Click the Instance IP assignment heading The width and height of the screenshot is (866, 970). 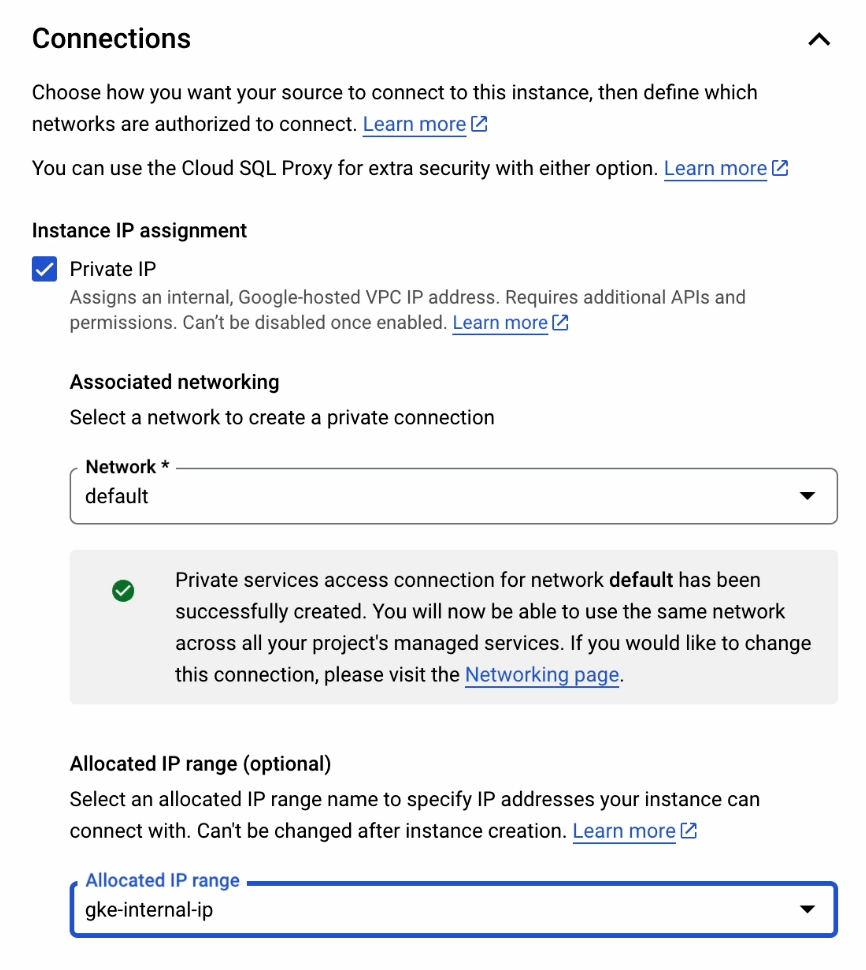tap(139, 231)
